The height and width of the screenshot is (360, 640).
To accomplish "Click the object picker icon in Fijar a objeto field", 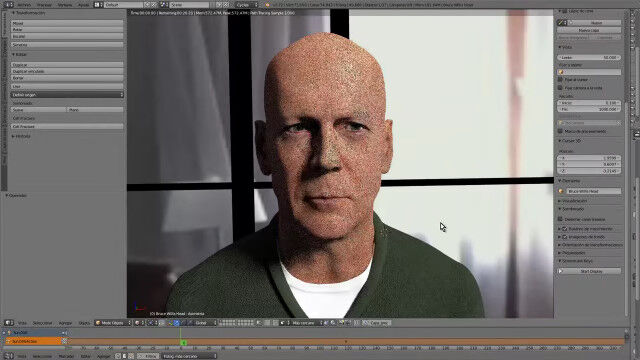I will point(561,72).
